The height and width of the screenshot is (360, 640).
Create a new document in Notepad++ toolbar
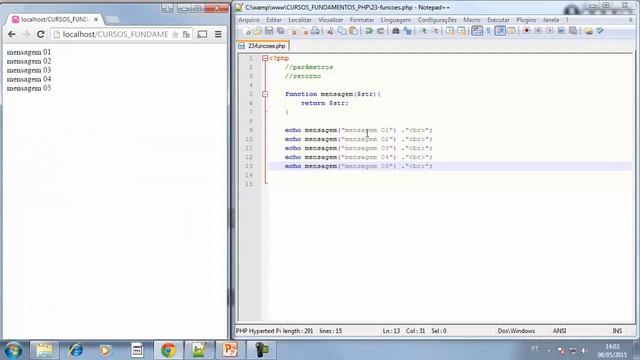point(246,31)
